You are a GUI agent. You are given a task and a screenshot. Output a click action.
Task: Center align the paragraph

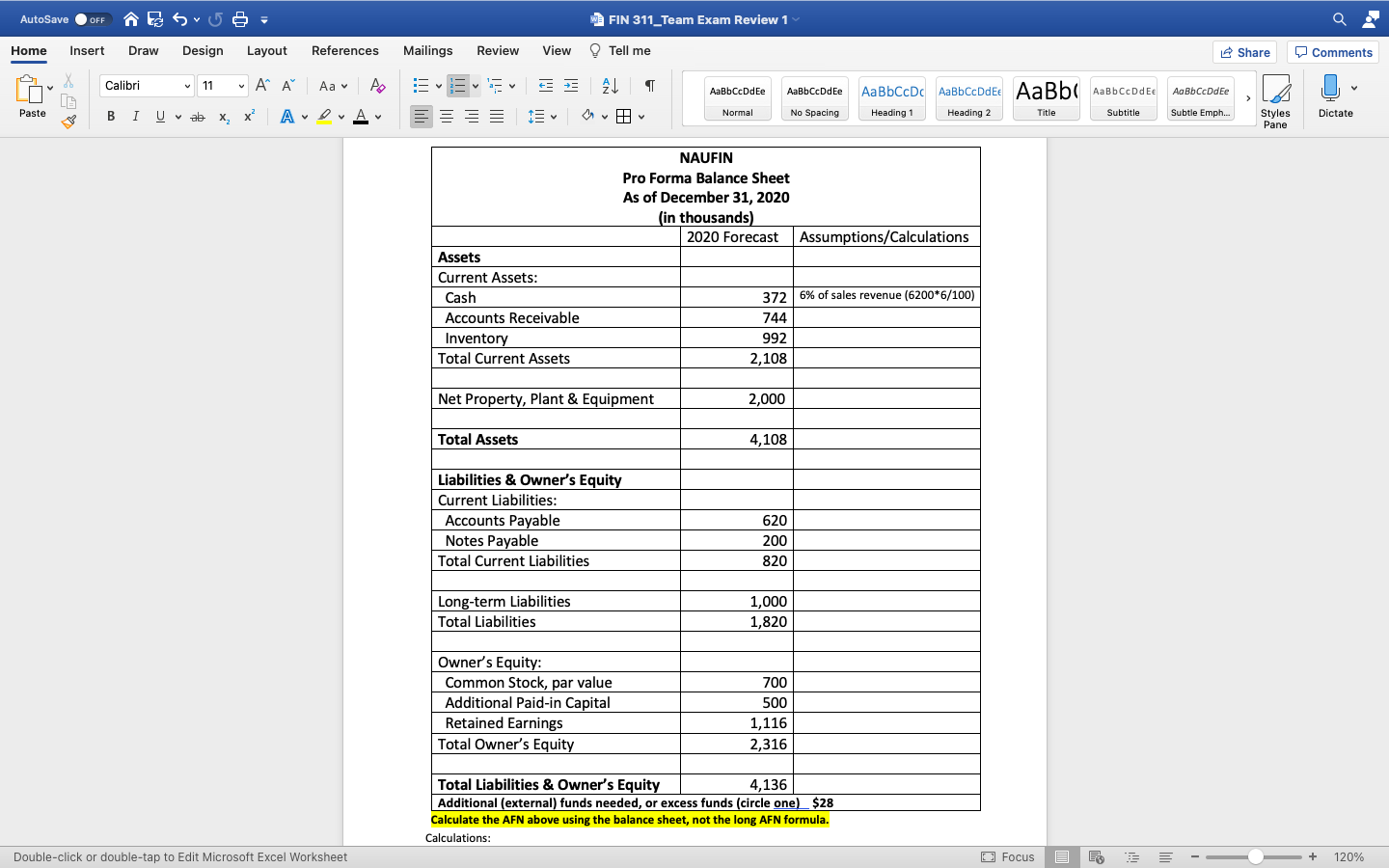[x=447, y=117]
